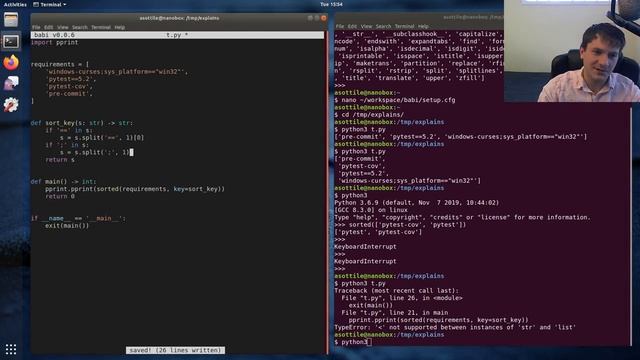Image resolution: width=640 pixels, height=360 pixels.
Task: Click the "if ';' in s:" line
Action: 67,145
